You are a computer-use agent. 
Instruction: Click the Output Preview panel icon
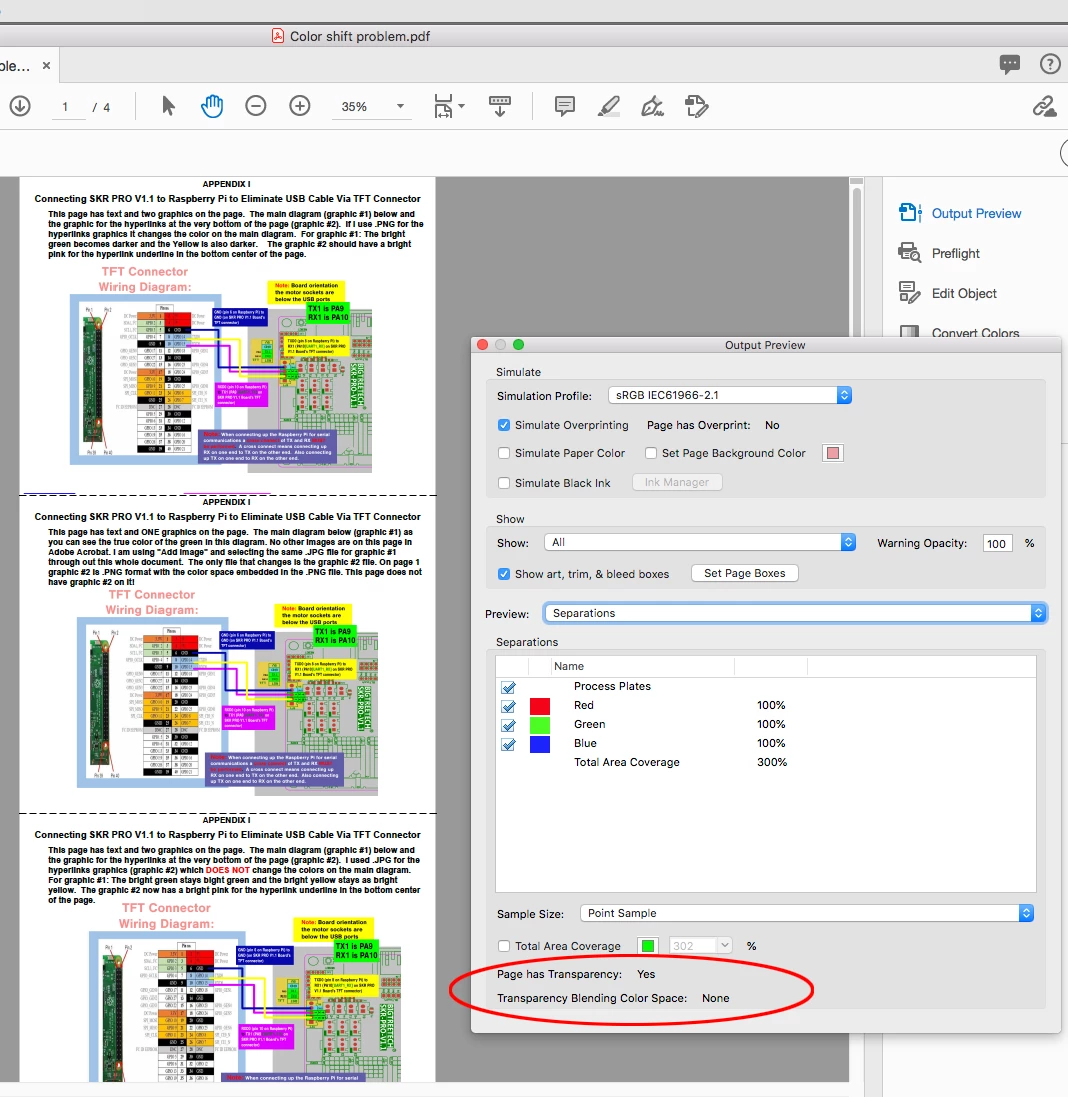pos(910,213)
